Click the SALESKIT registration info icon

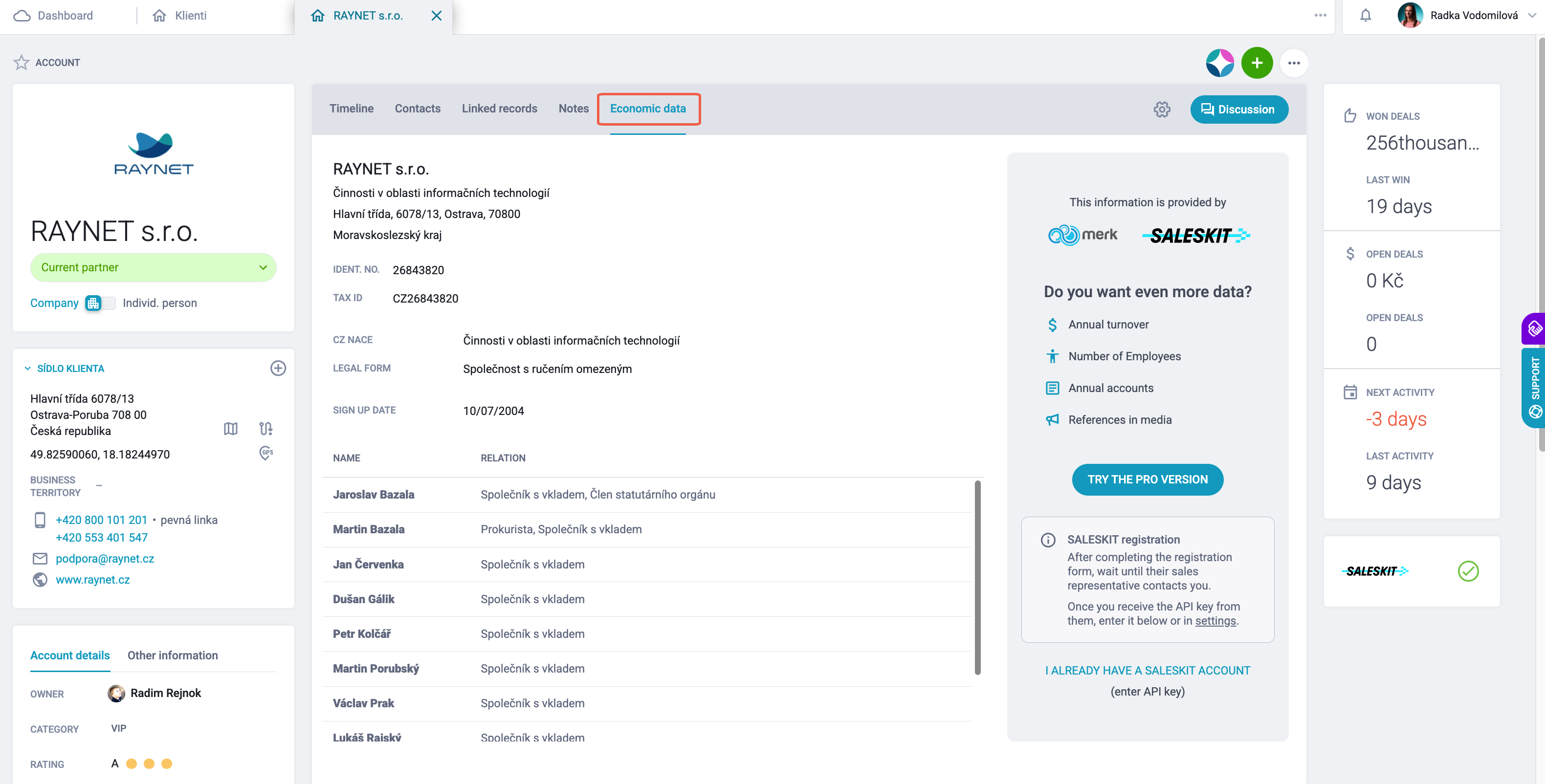click(1048, 540)
